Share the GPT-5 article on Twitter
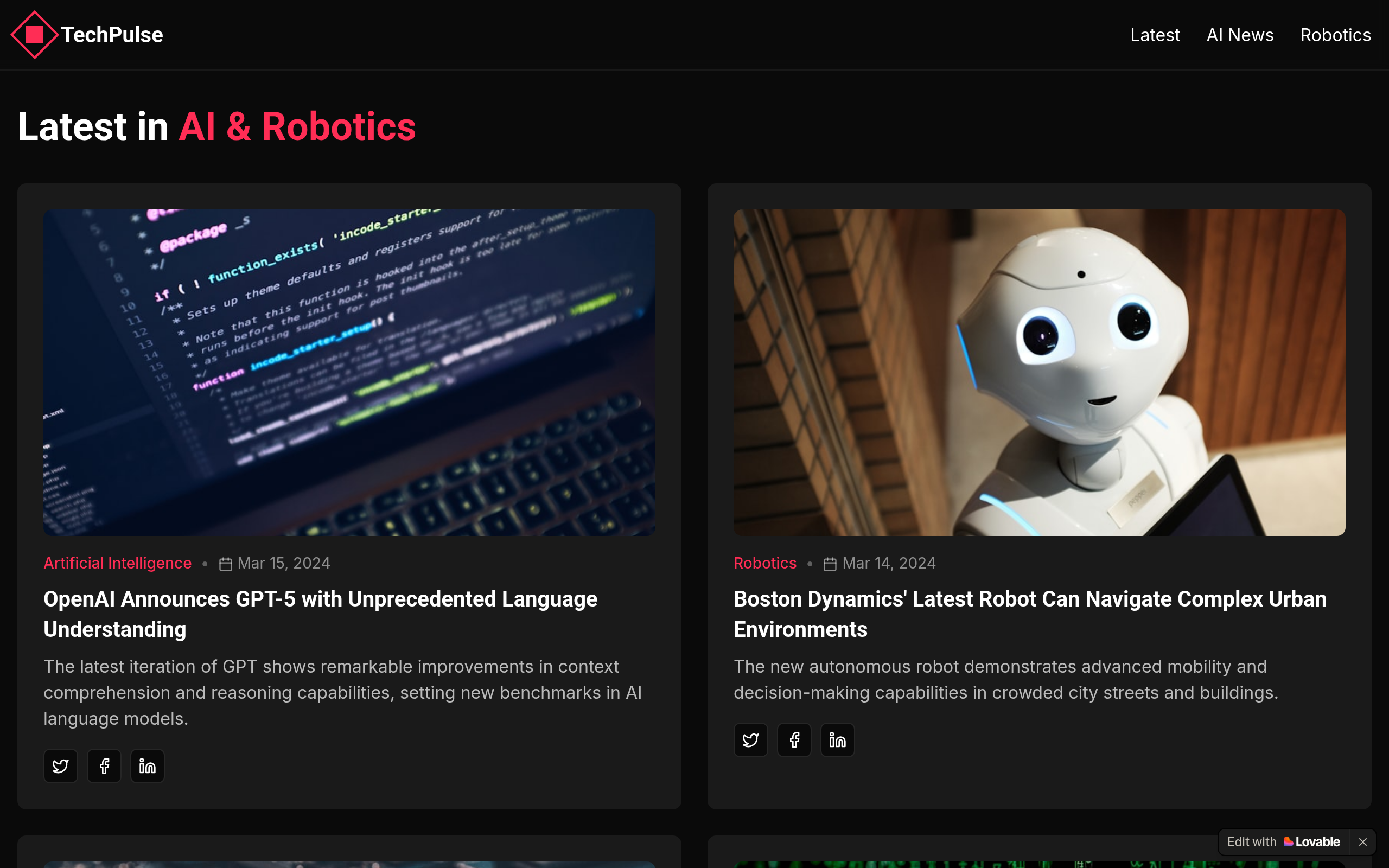This screenshot has height=868, width=1389. coord(61,766)
